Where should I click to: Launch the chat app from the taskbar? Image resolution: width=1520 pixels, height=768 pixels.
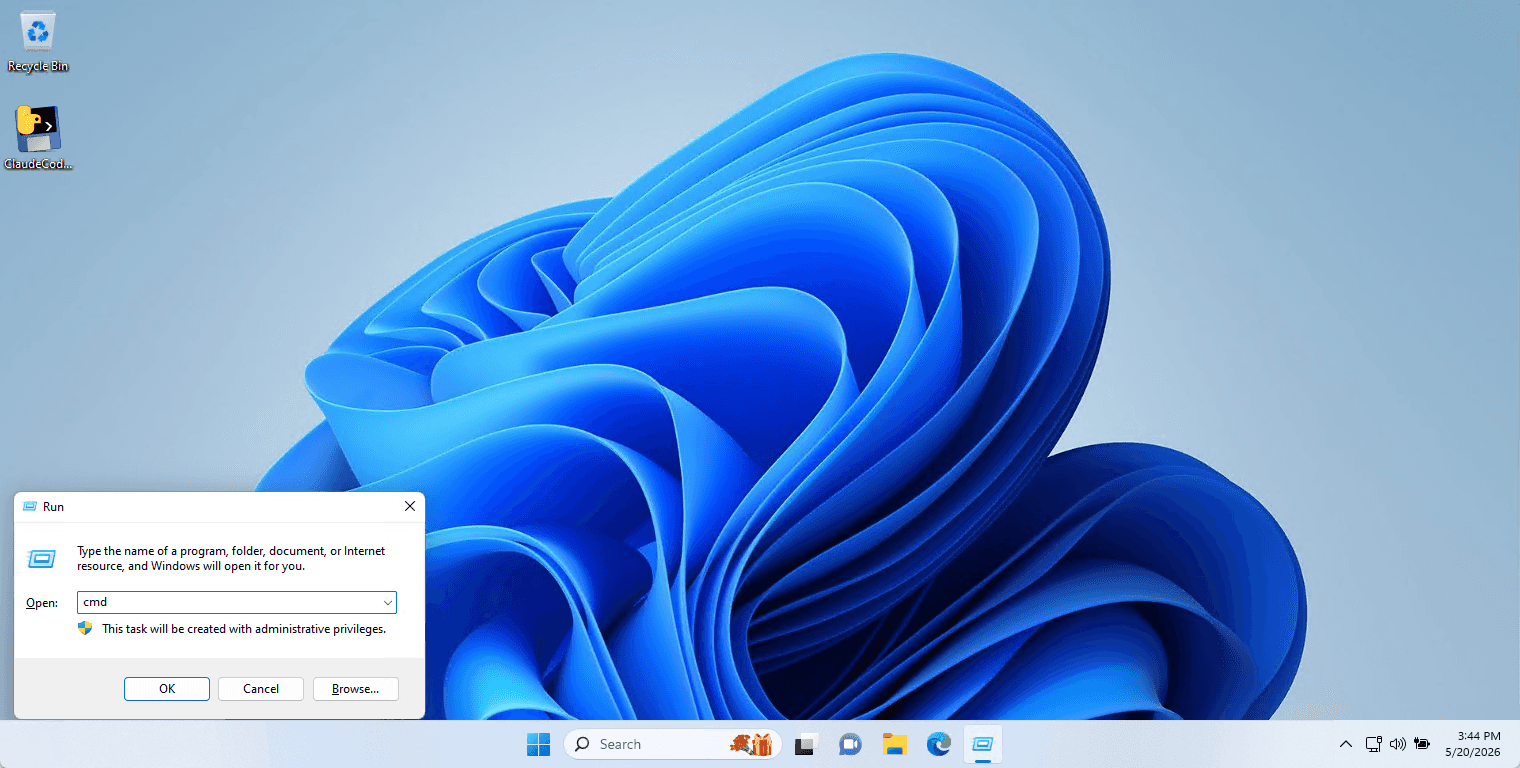click(x=850, y=744)
